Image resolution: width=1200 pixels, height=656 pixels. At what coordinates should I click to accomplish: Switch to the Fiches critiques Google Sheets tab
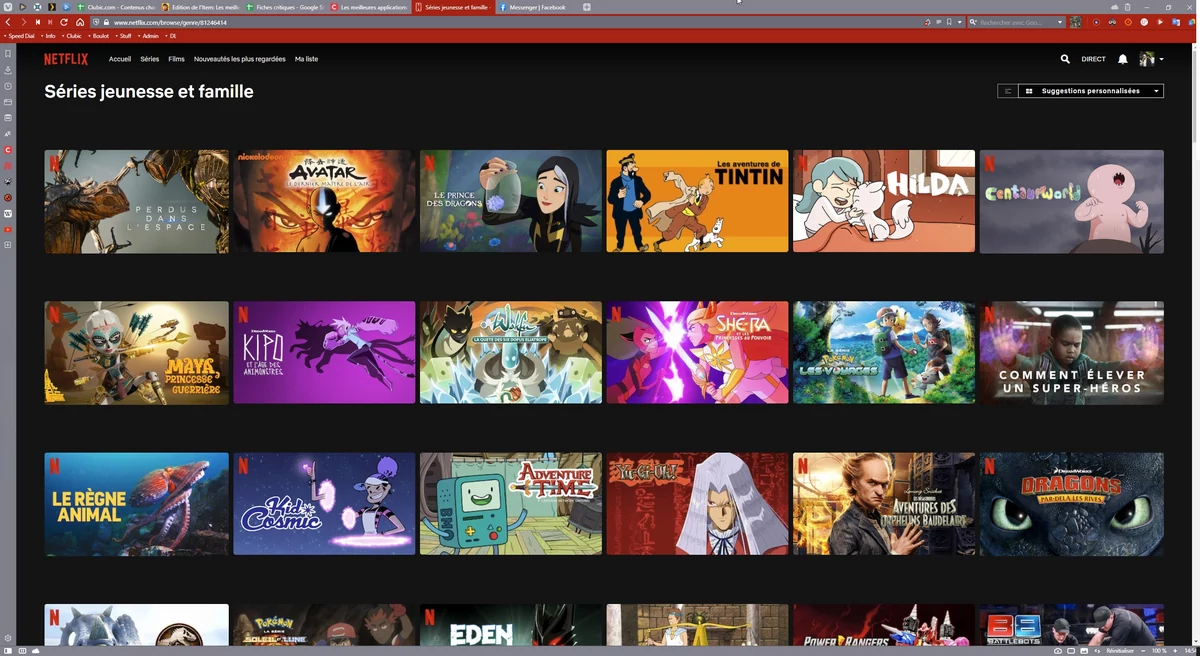[x=285, y=7]
